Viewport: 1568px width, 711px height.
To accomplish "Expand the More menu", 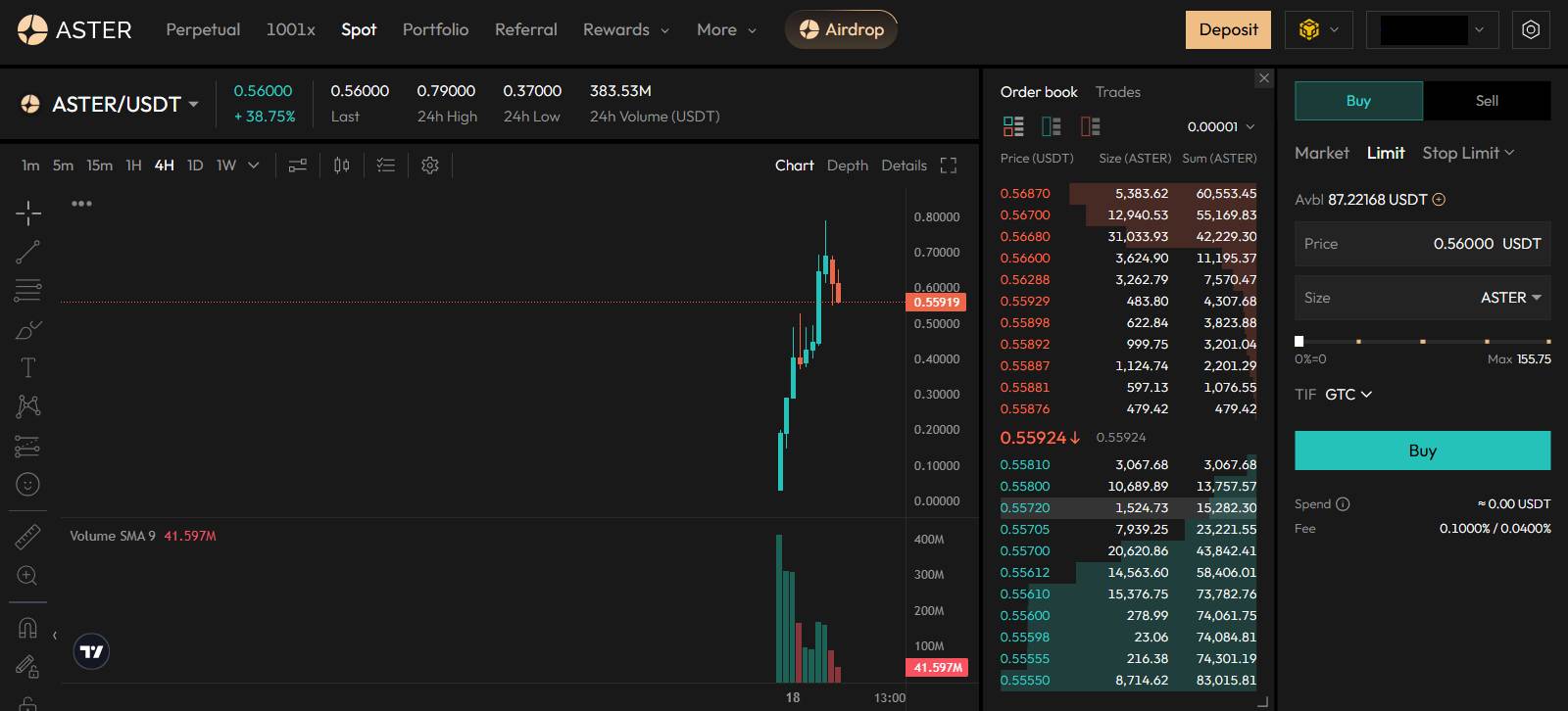I will tap(726, 30).
